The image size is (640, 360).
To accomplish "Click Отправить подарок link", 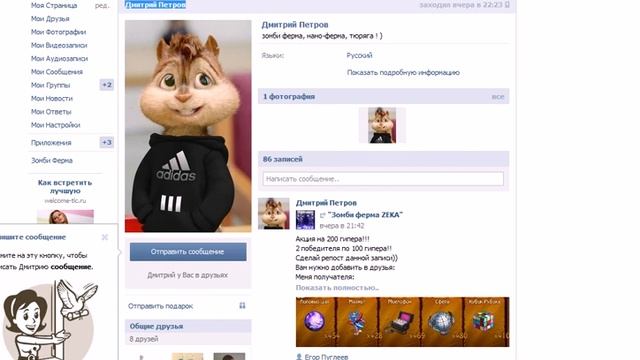I will pyautogui.click(x=160, y=306).
